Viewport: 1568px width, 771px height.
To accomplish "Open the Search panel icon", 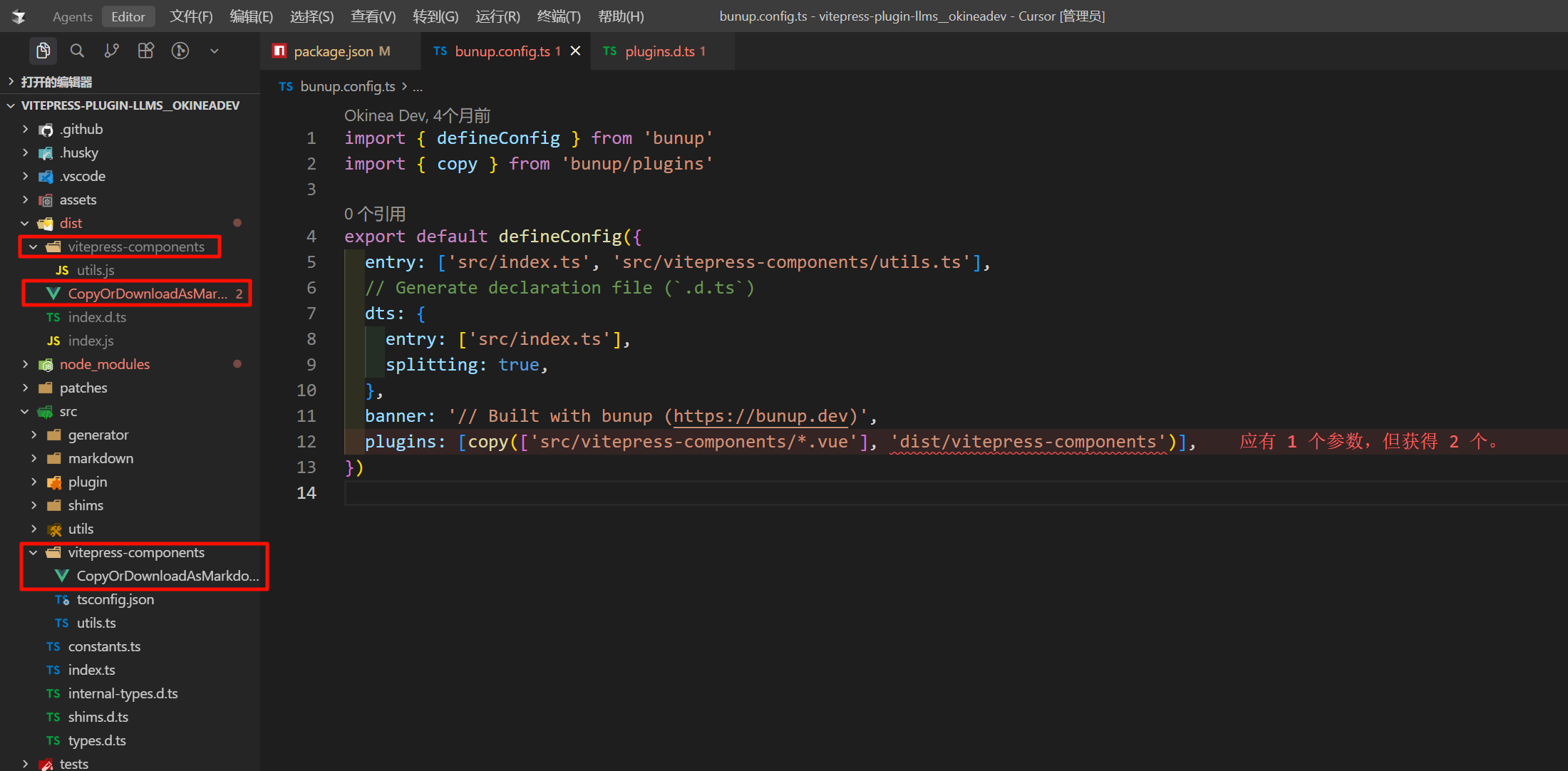I will (77, 51).
